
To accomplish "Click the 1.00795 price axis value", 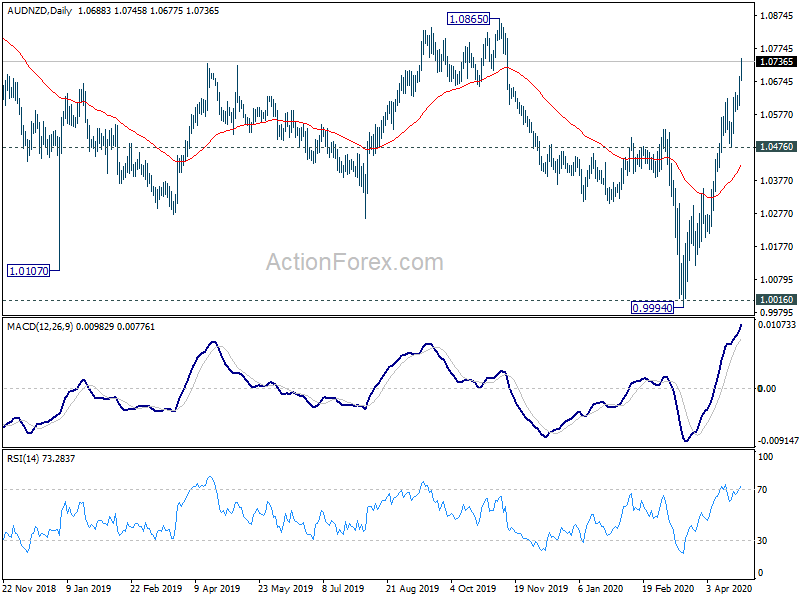I will pos(777,279).
